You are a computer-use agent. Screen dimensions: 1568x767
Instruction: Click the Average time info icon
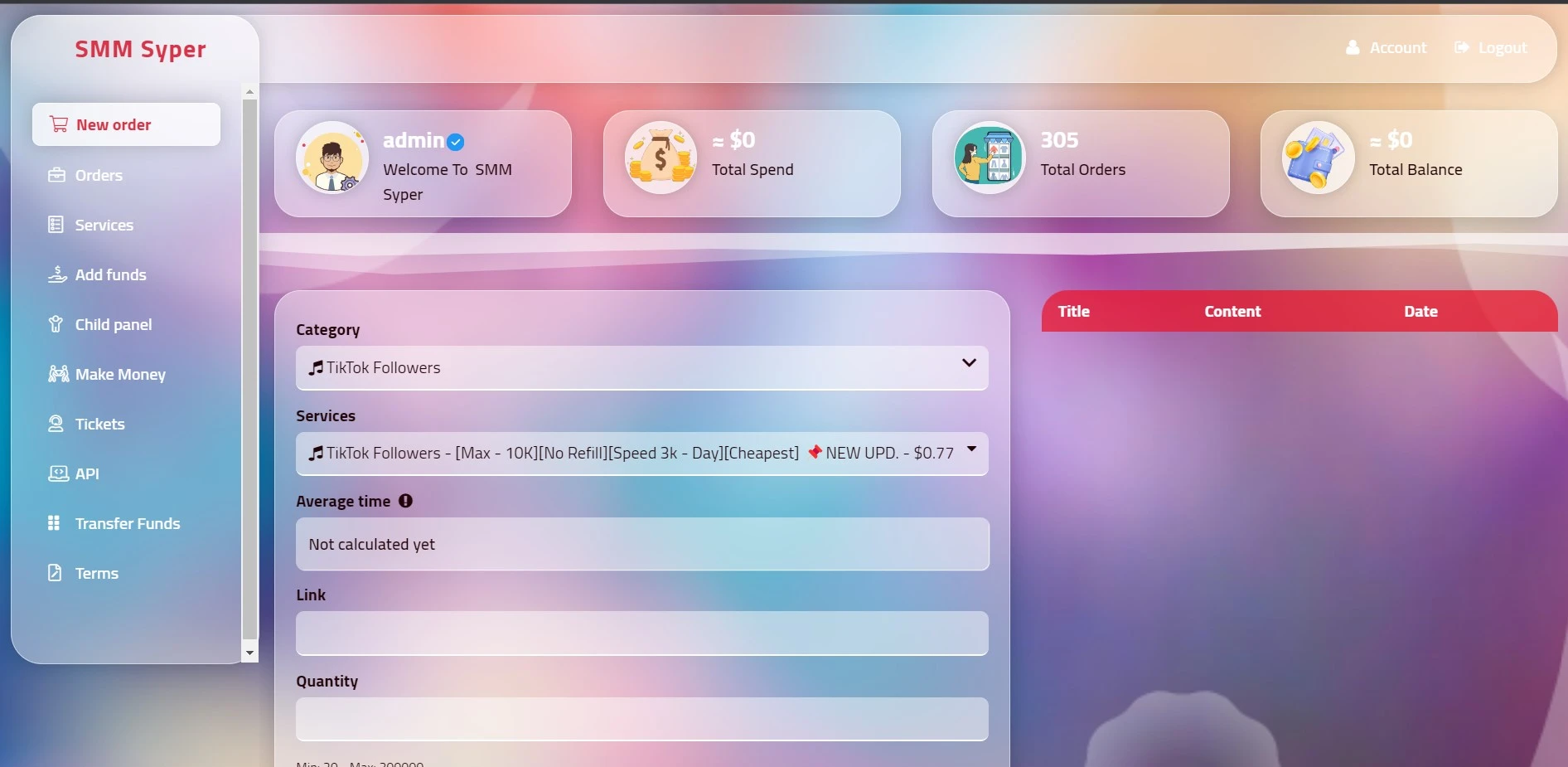point(405,501)
